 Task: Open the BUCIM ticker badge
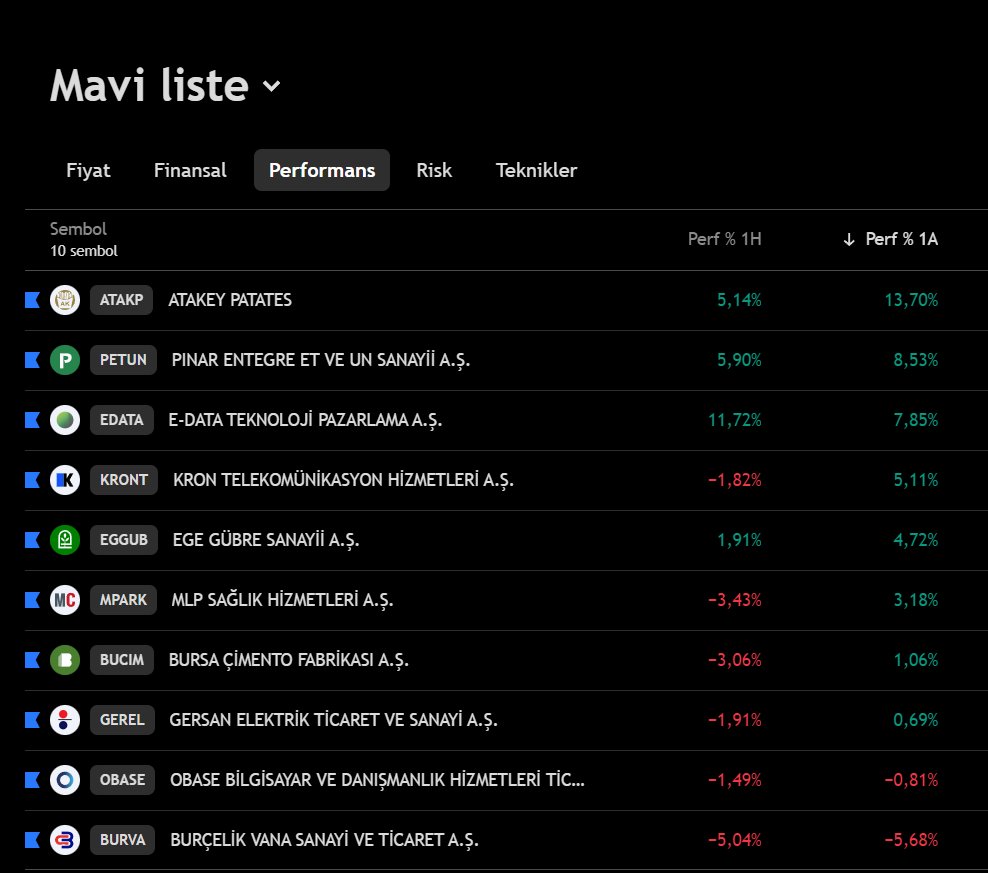coord(122,660)
